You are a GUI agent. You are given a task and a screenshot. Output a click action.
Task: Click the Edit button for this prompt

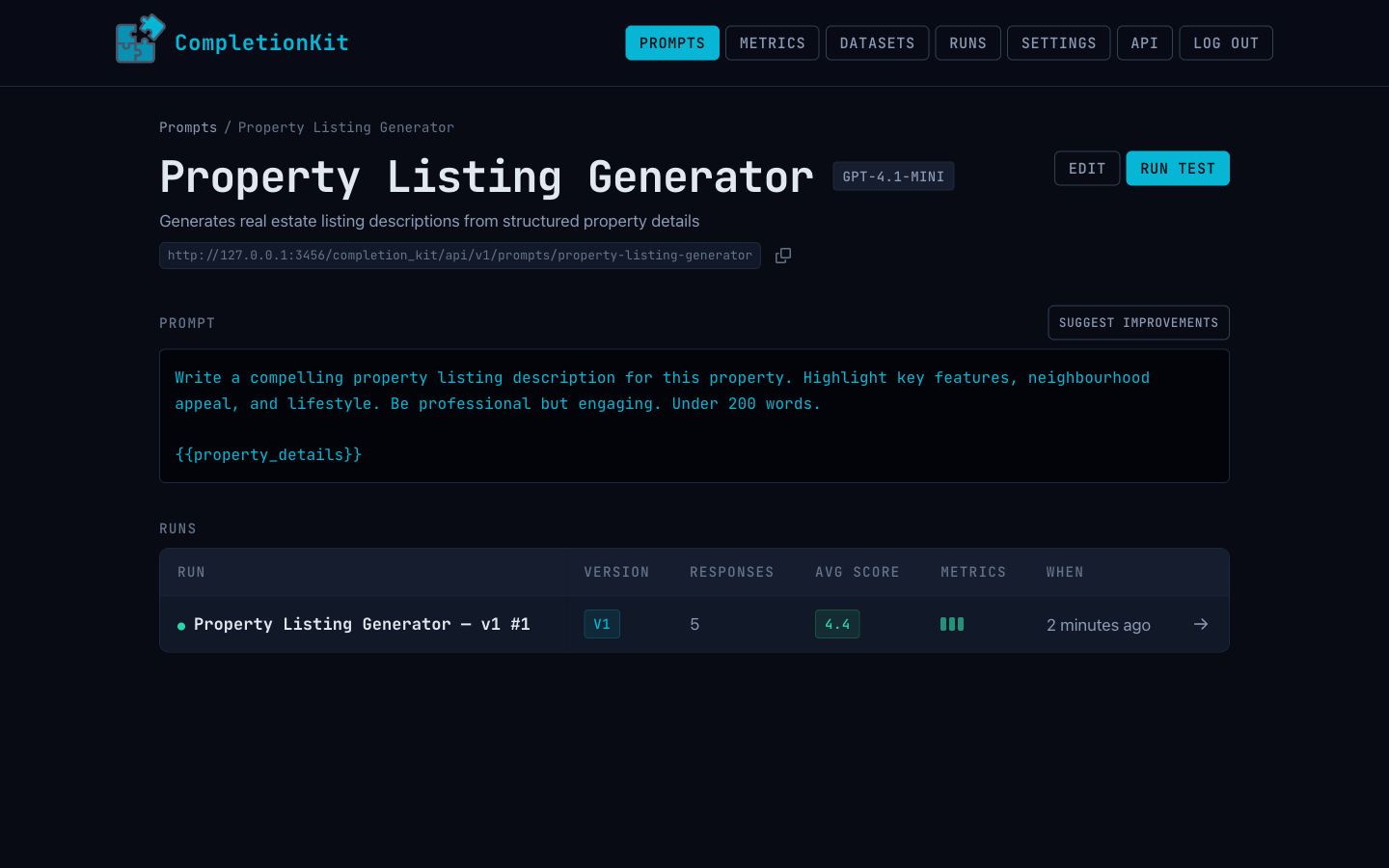click(1086, 169)
